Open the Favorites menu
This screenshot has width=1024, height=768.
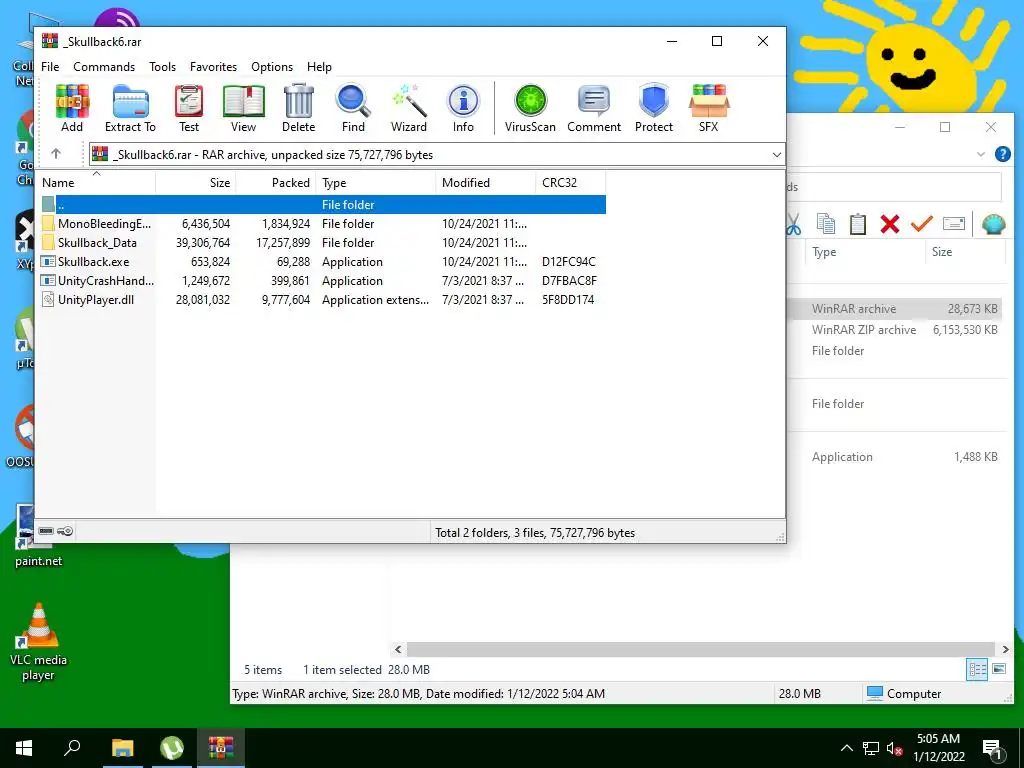[x=213, y=67]
